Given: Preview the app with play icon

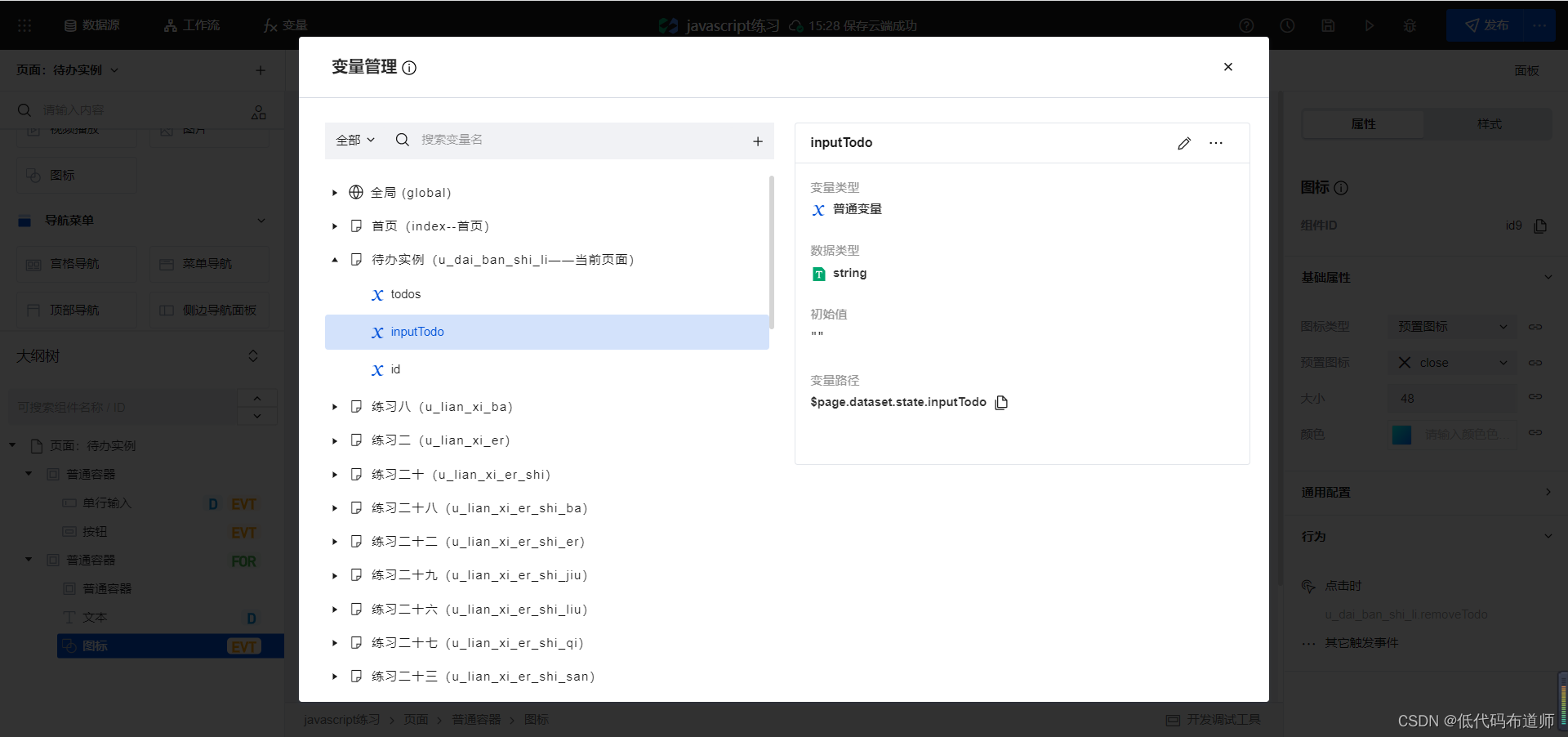Looking at the screenshot, I should pos(1369,25).
